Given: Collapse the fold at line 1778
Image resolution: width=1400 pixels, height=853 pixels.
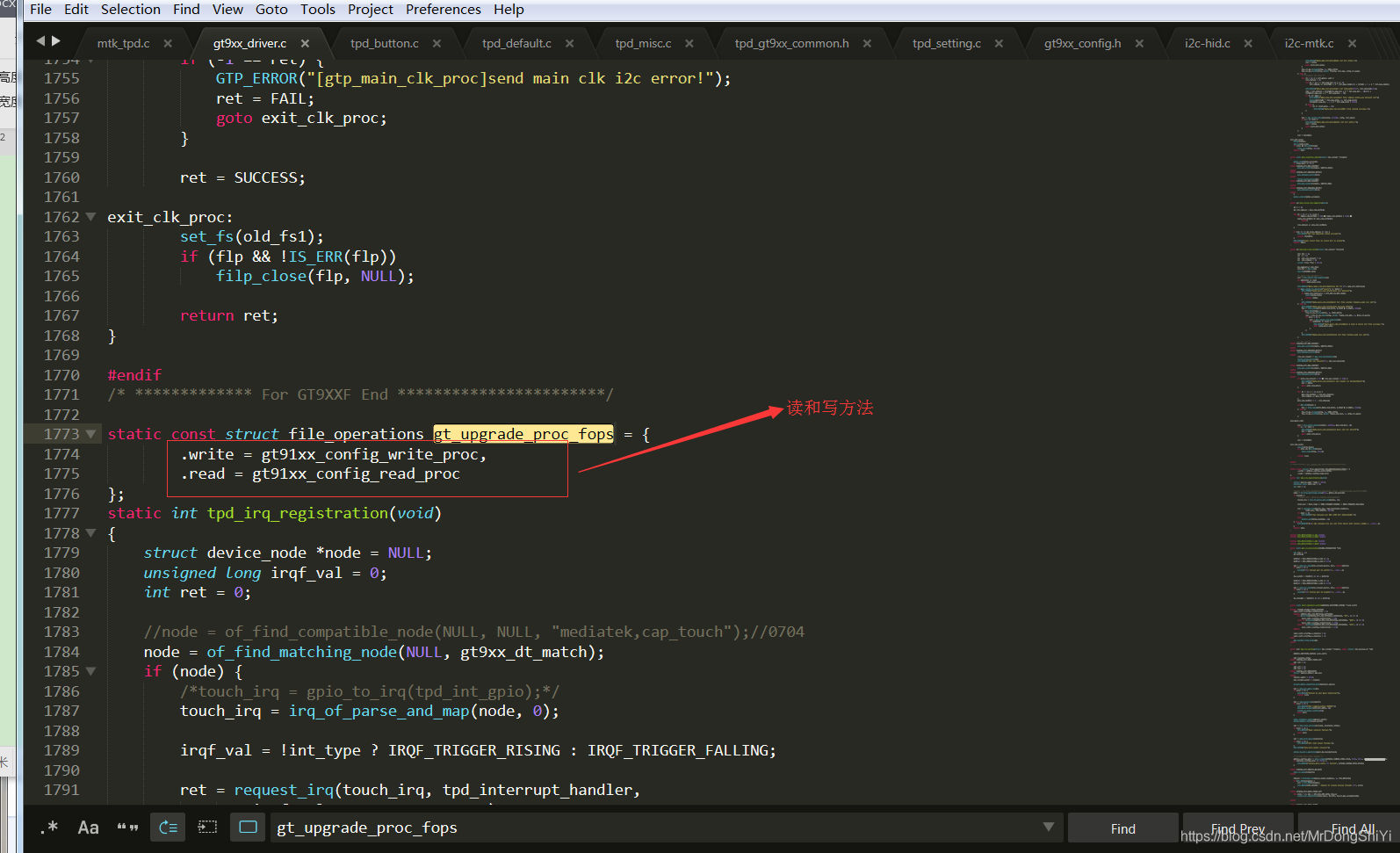Looking at the screenshot, I should 90,532.
